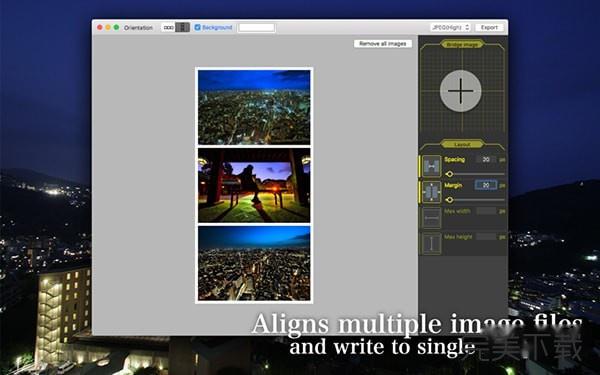
Task: Click the Margin value field
Action: coord(486,185)
